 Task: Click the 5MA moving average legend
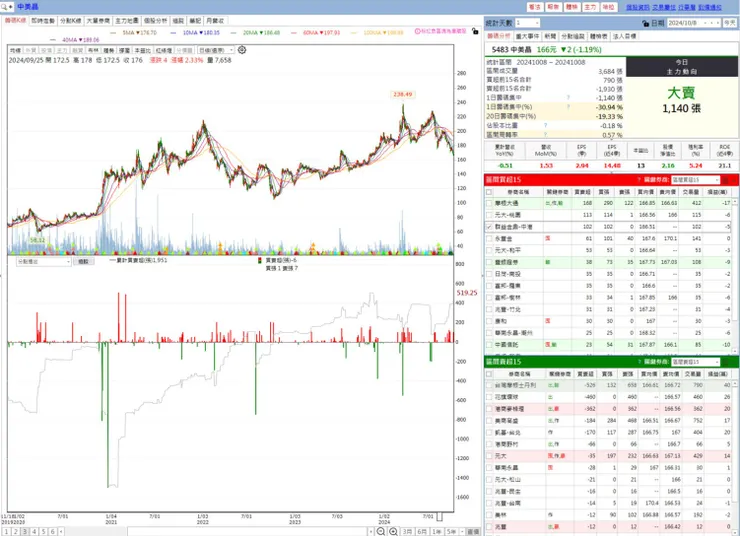click(x=134, y=33)
